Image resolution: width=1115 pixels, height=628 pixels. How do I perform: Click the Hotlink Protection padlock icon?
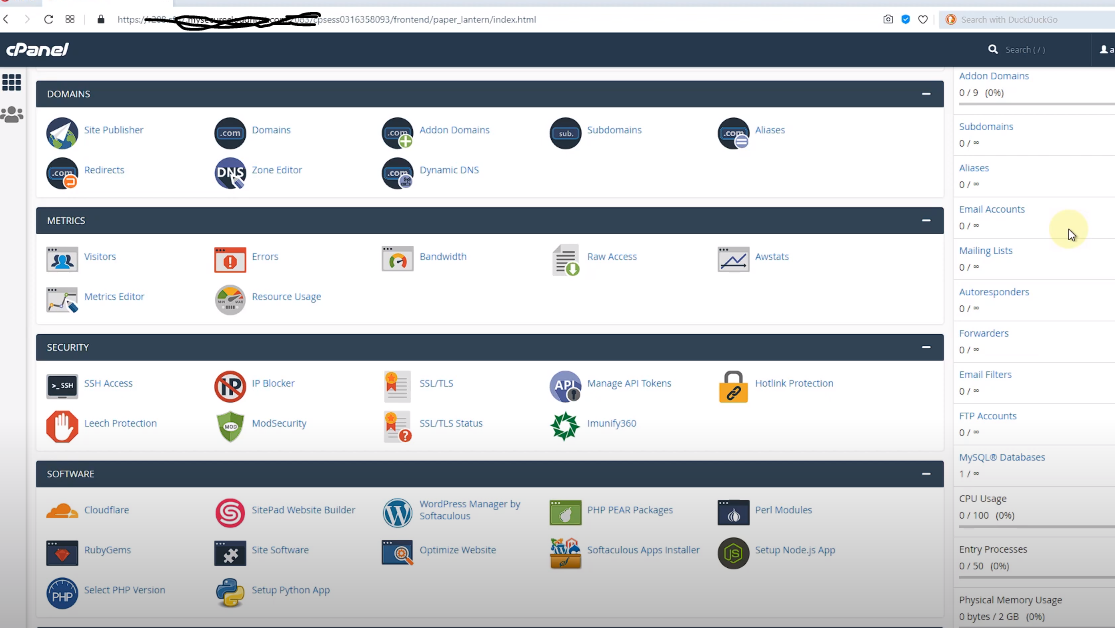point(733,386)
